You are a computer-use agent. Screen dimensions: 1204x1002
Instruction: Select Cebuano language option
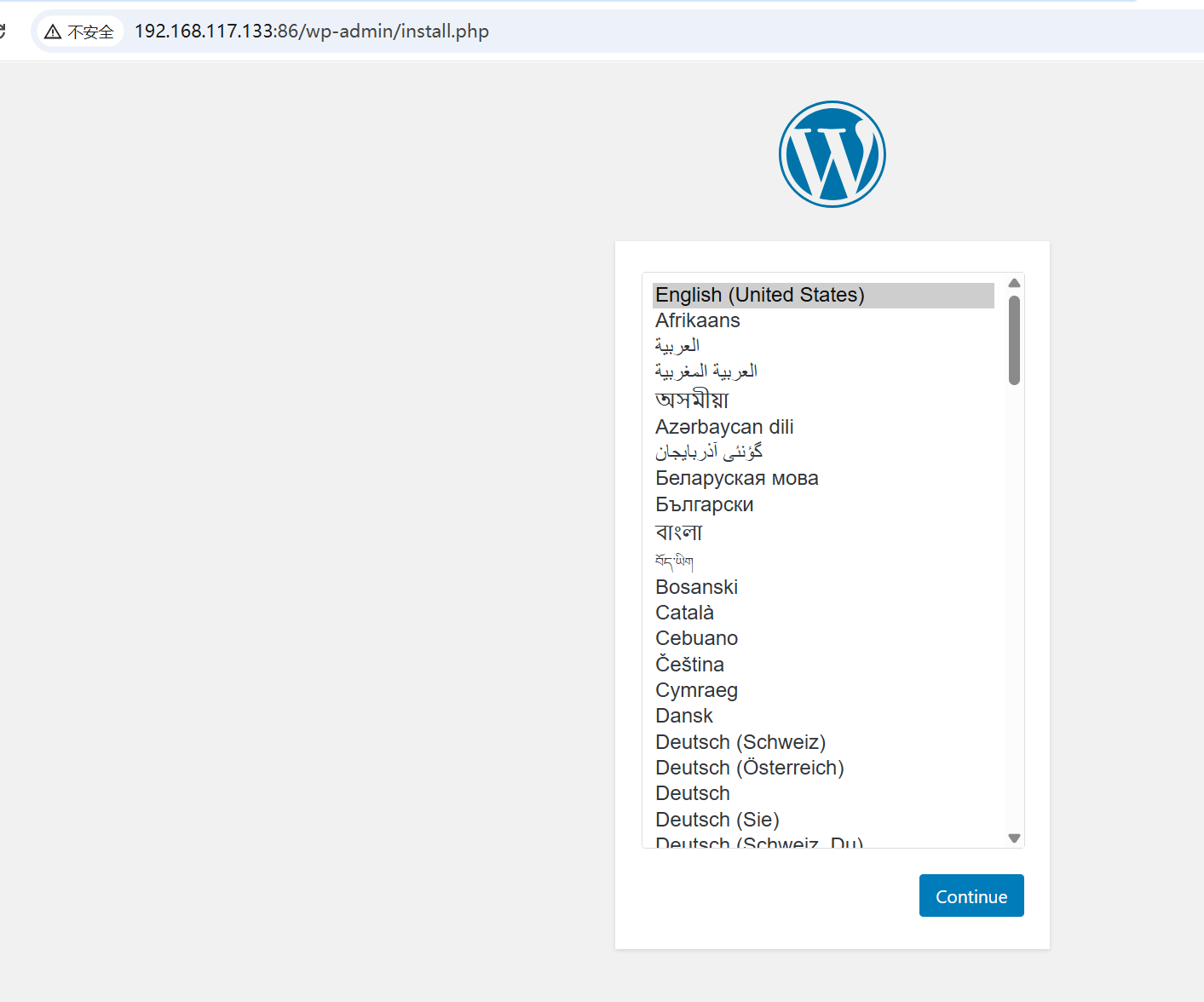(x=823, y=638)
